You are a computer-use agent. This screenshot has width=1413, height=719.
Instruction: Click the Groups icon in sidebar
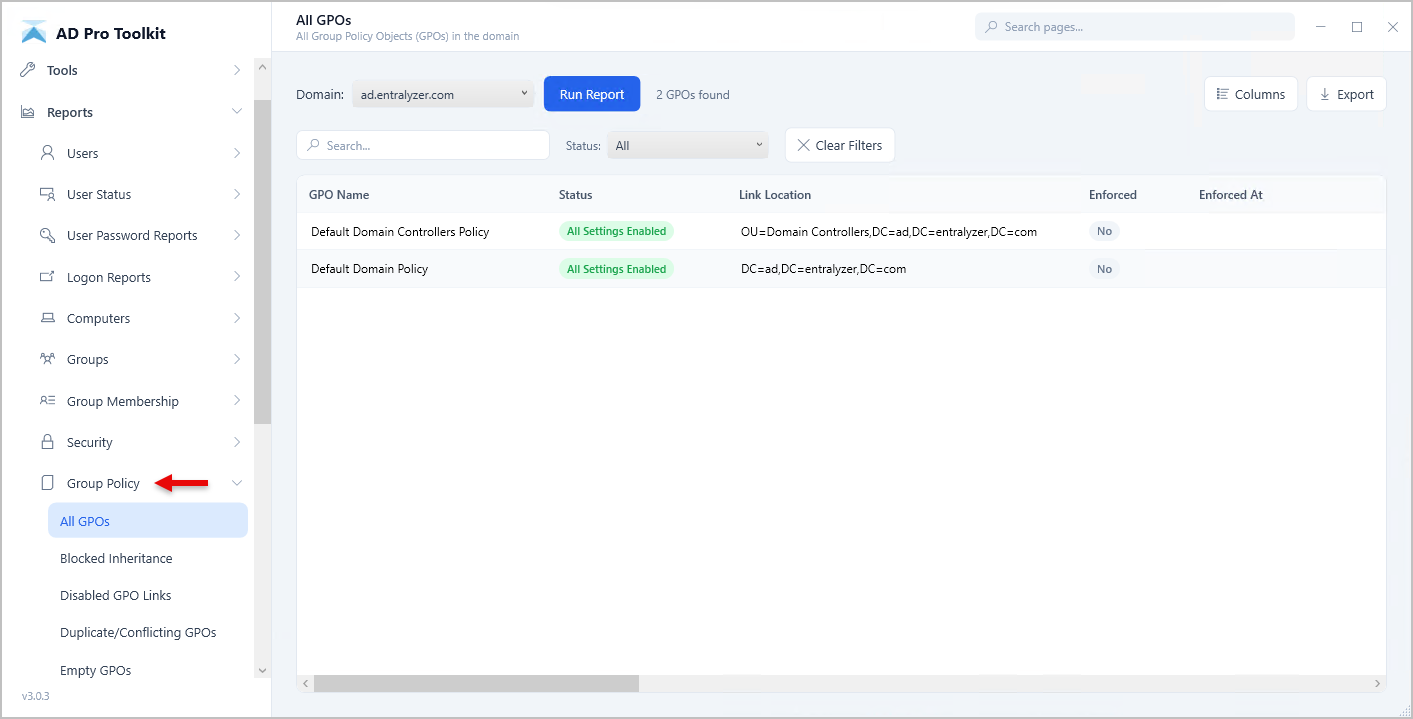[x=47, y=359]
